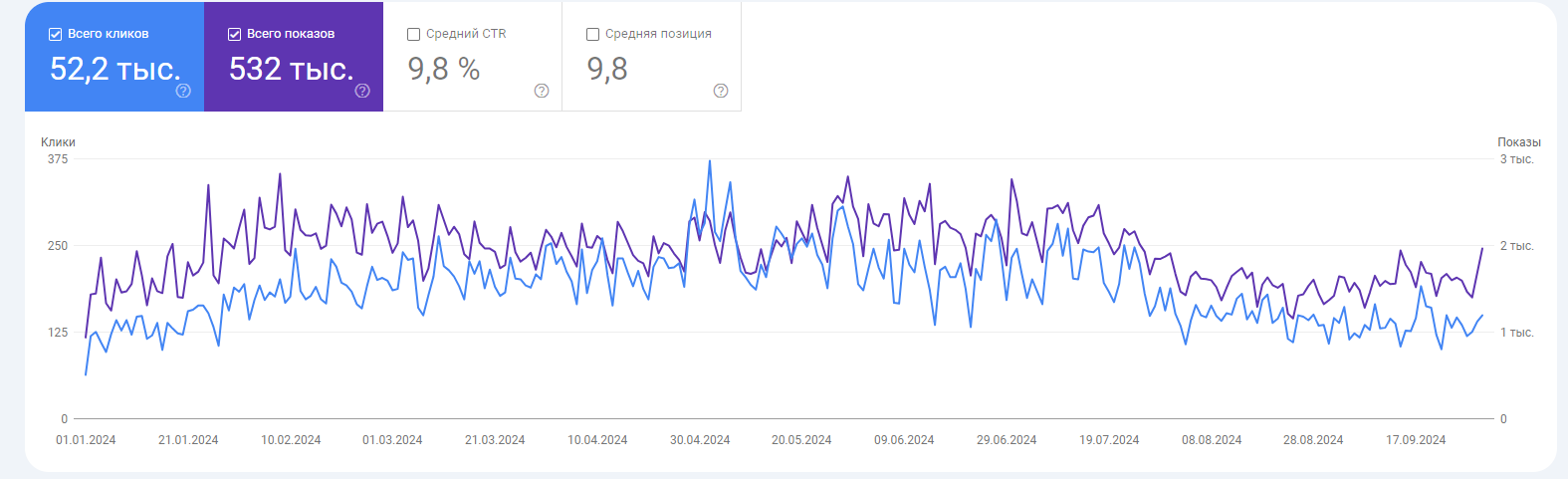This screenshot has width=1568, height=479.
Task: Click the 10.02.2024 date label
Action: [291, 440]
